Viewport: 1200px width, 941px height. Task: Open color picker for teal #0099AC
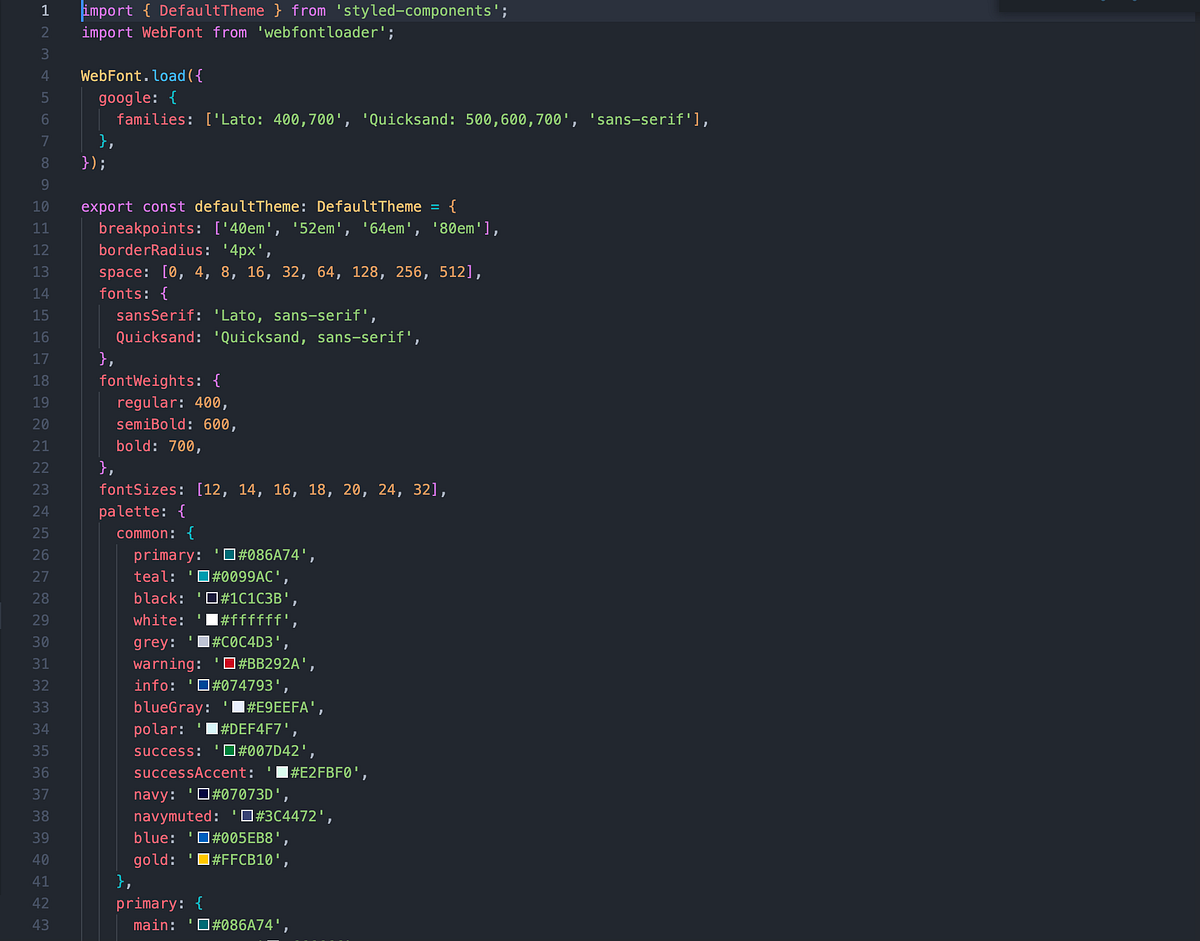(203, 576)
